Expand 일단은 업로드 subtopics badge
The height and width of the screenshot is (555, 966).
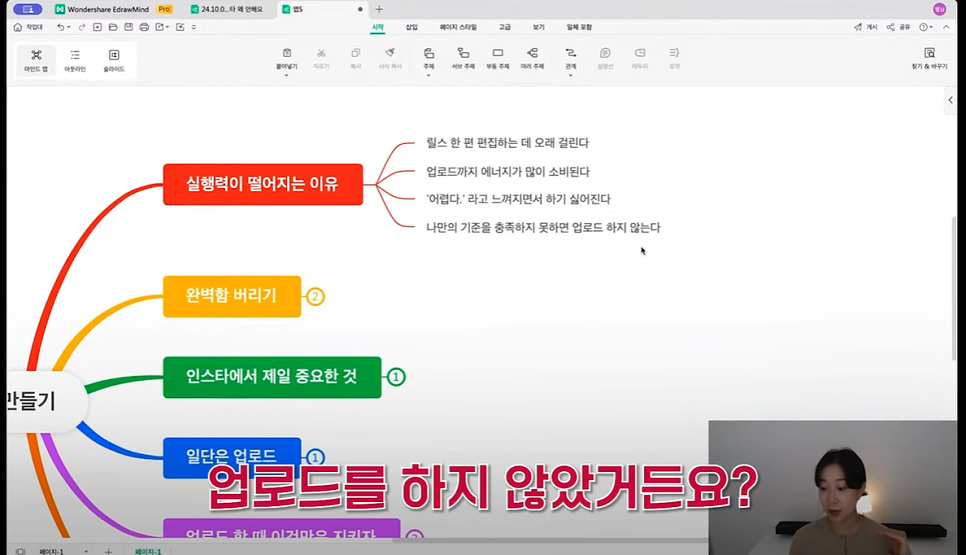tap(315, 458)
